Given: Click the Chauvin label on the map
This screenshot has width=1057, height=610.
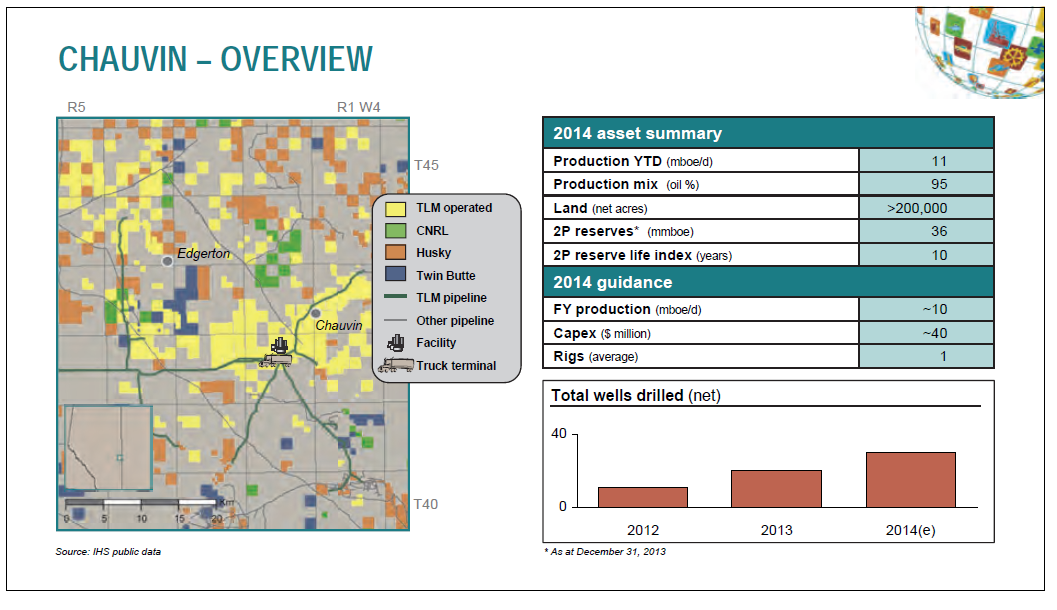Looking at the screenshot, I should click(x=339, y=326).
